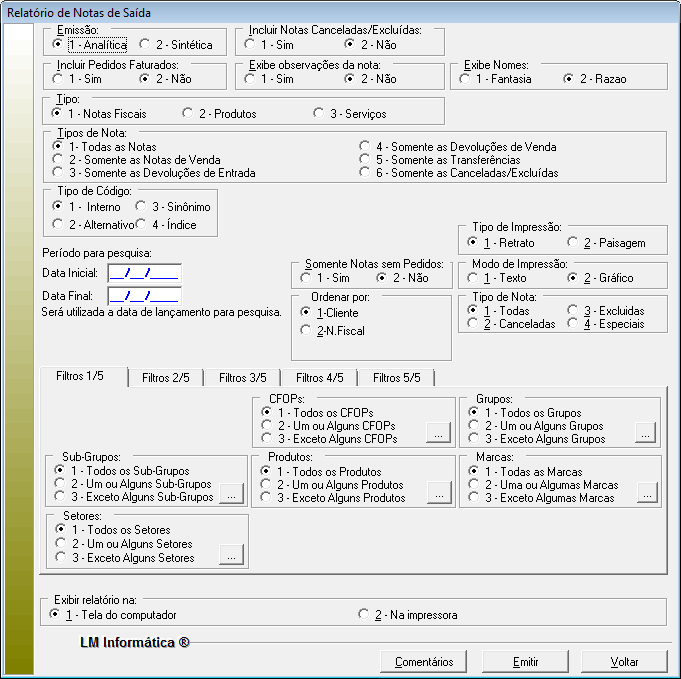Pick '2 - Produtos' in the Tipo group
The height and width of the screenshot is (679, 681).
click(188, 114)
